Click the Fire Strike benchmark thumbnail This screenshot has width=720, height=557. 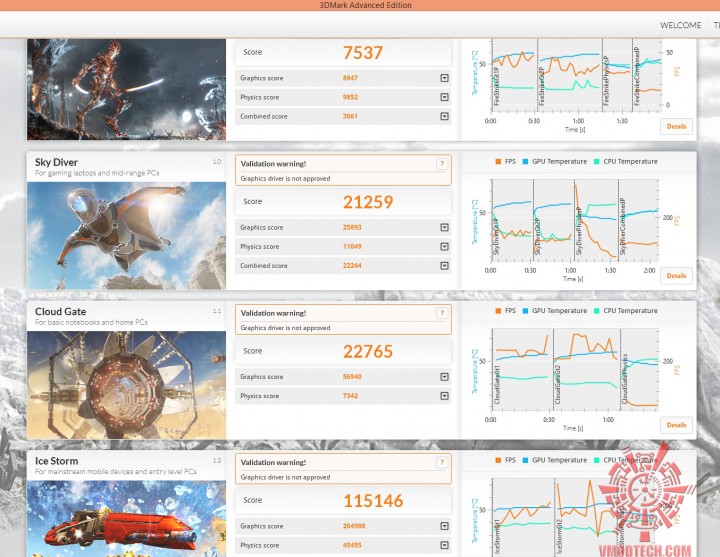126,90
